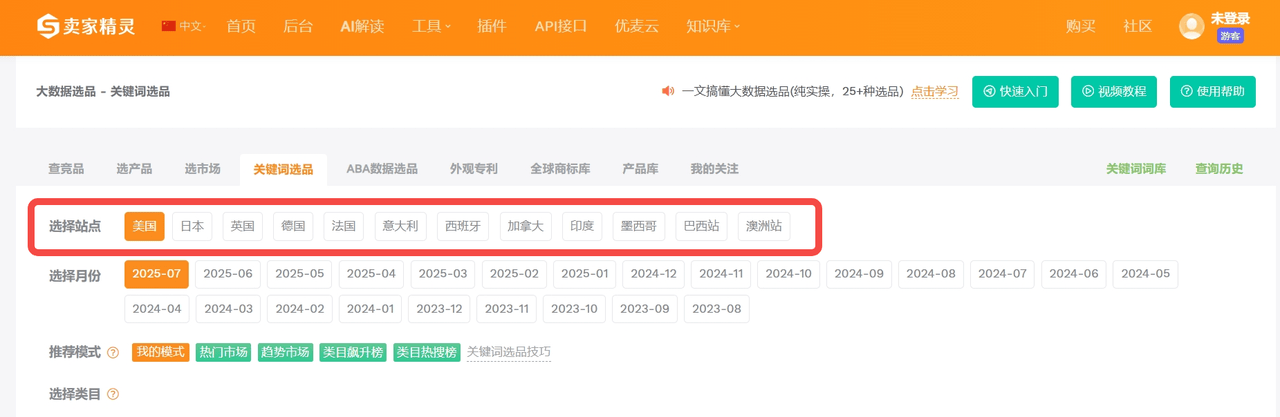1280x417 pixels.
Task: Click the speaker announcement icon
Action: [668, 91]
